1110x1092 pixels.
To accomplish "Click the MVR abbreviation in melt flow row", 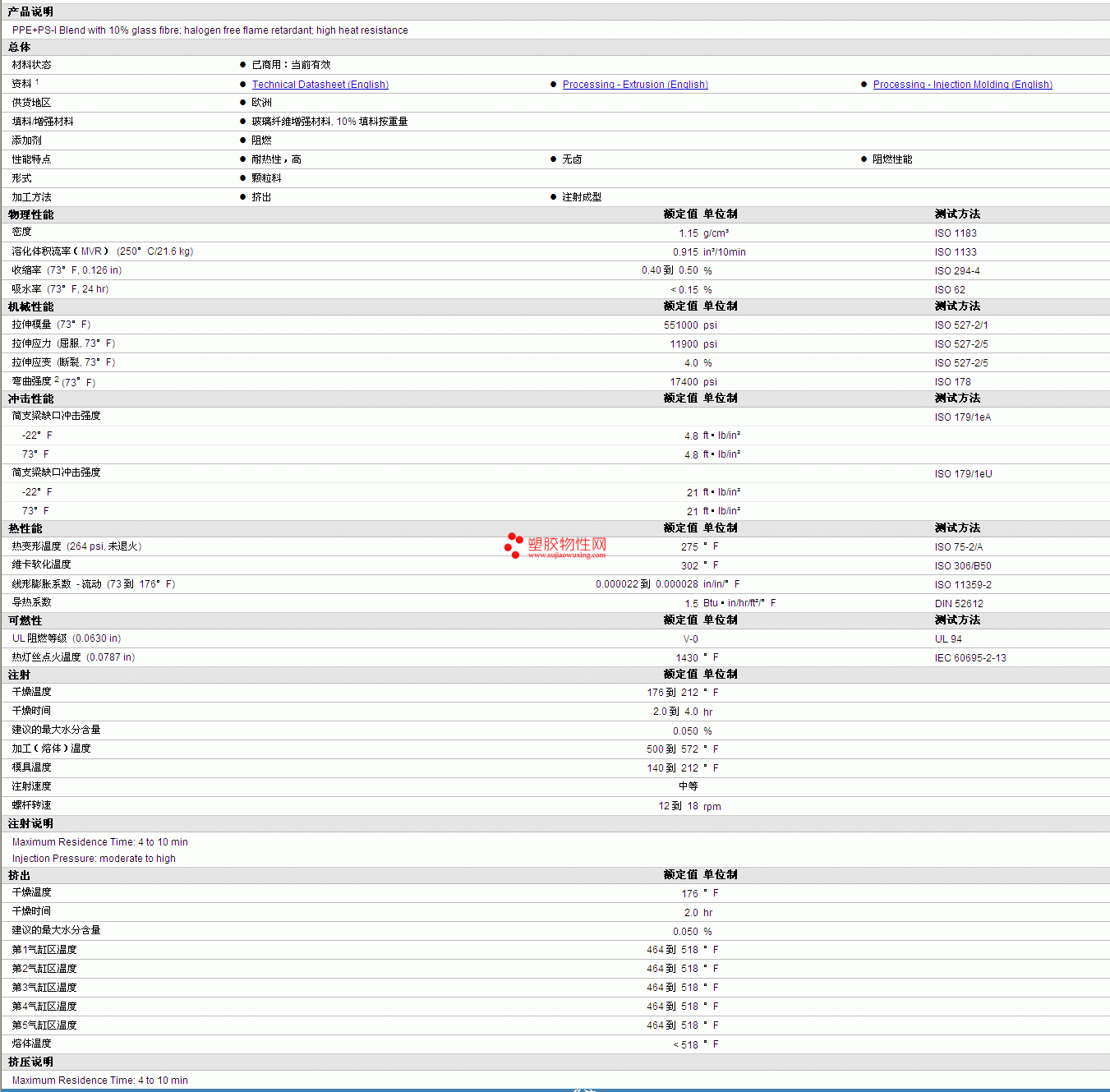I will click(x=91, y=251).
